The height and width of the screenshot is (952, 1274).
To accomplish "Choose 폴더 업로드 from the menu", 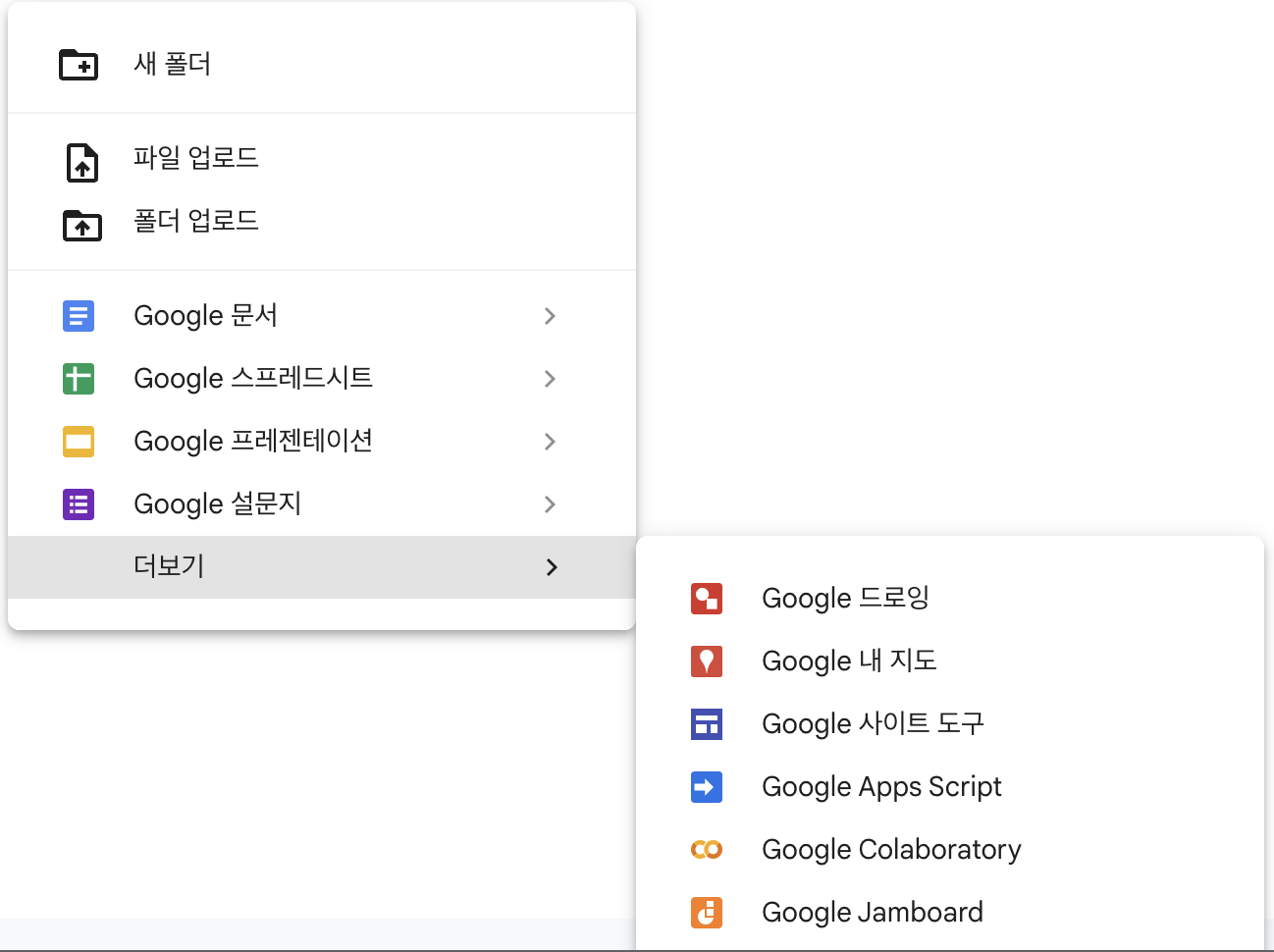I will click(x=322, y=221).
